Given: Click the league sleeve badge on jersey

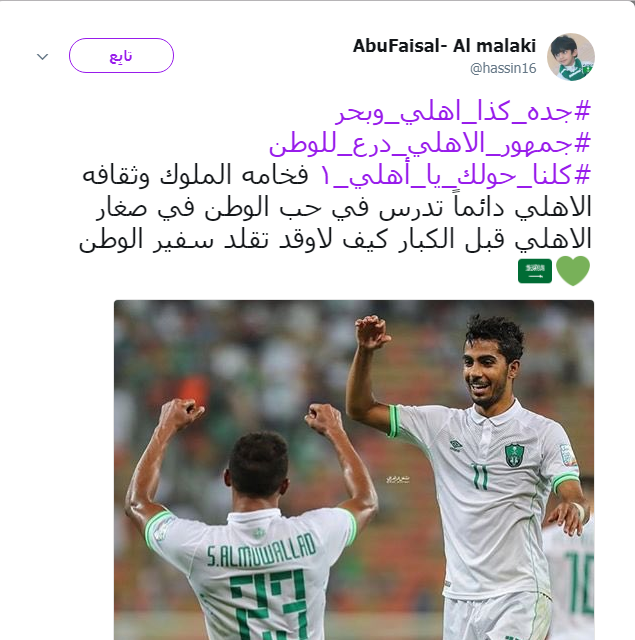Looking at the screenshot, I should (x=566, y=455).
